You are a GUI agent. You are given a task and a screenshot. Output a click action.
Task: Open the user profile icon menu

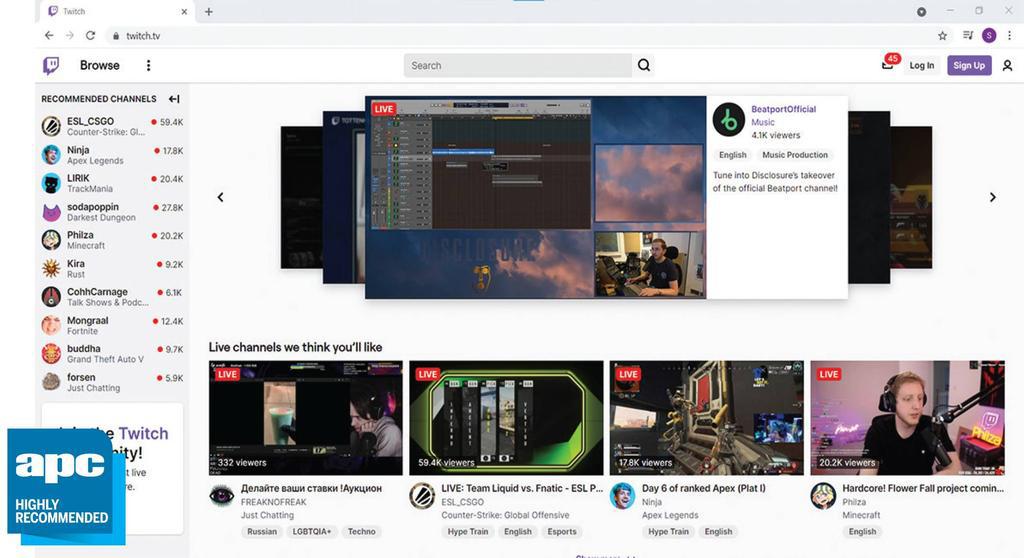1007,65
